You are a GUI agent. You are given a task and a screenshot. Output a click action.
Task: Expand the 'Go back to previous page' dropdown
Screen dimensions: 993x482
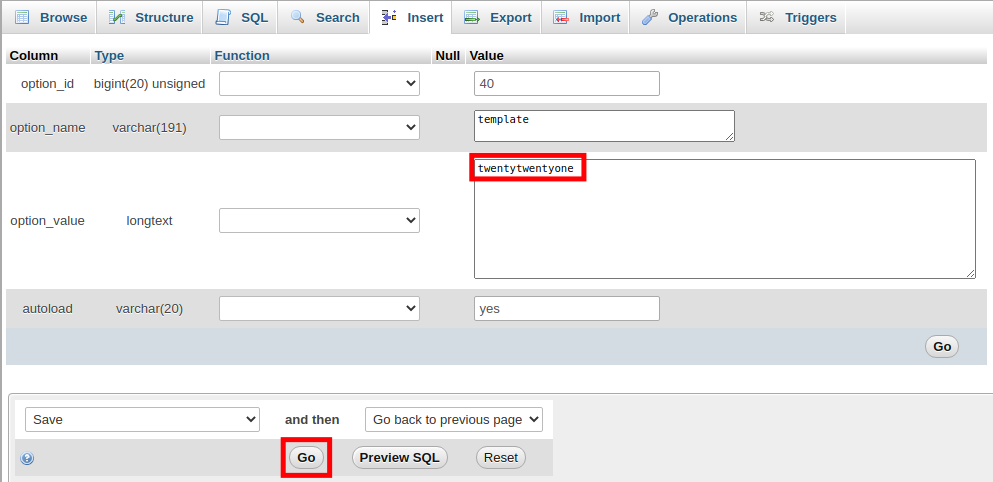coord(453,419)
